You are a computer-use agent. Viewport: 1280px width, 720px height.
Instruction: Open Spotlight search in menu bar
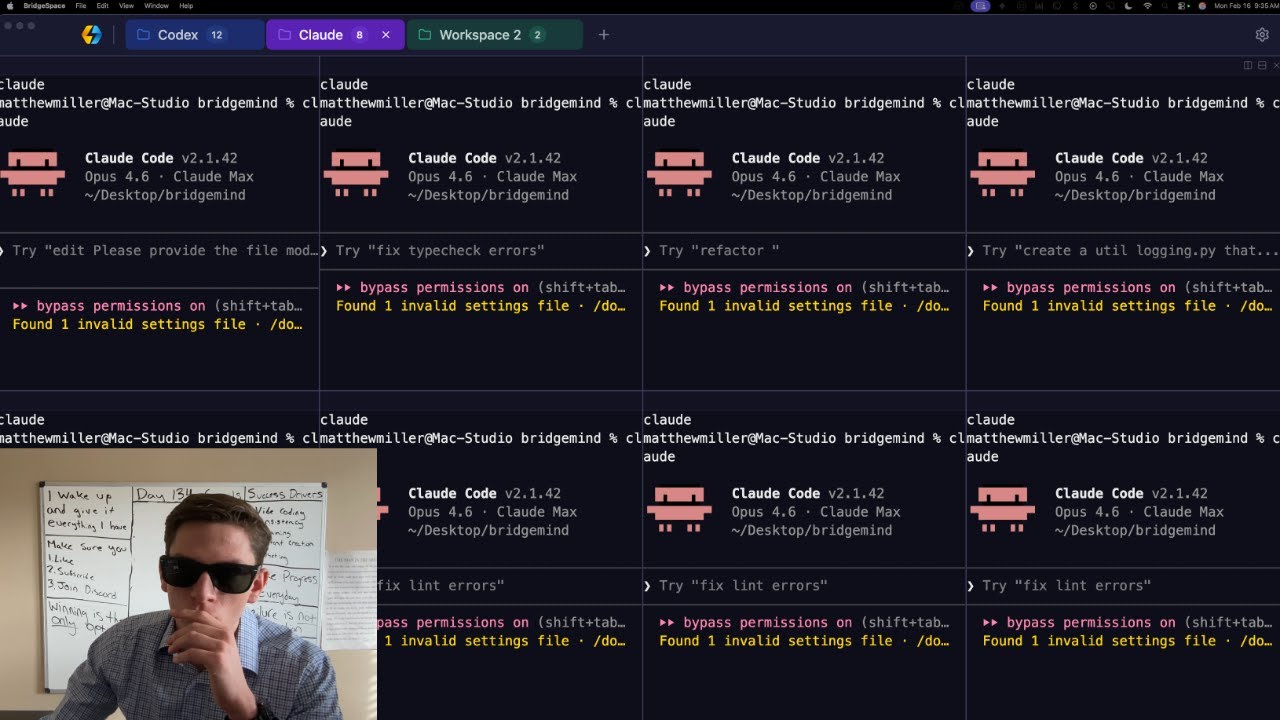click(x=1164, y=5)
